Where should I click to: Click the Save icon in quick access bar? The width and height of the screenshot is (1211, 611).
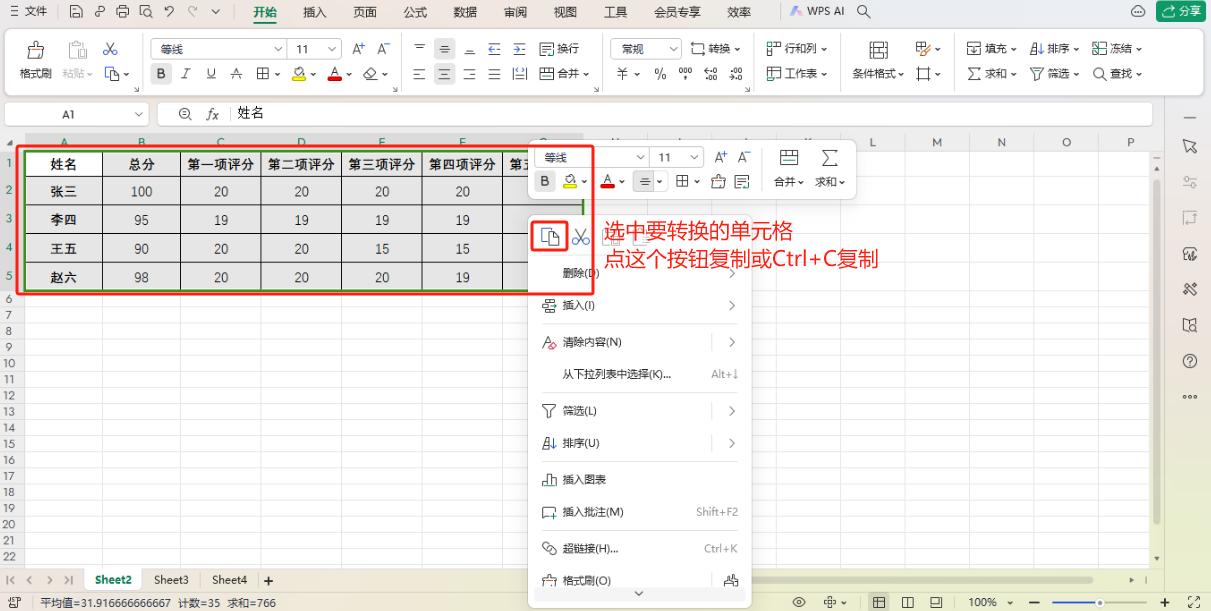point(78,12)
